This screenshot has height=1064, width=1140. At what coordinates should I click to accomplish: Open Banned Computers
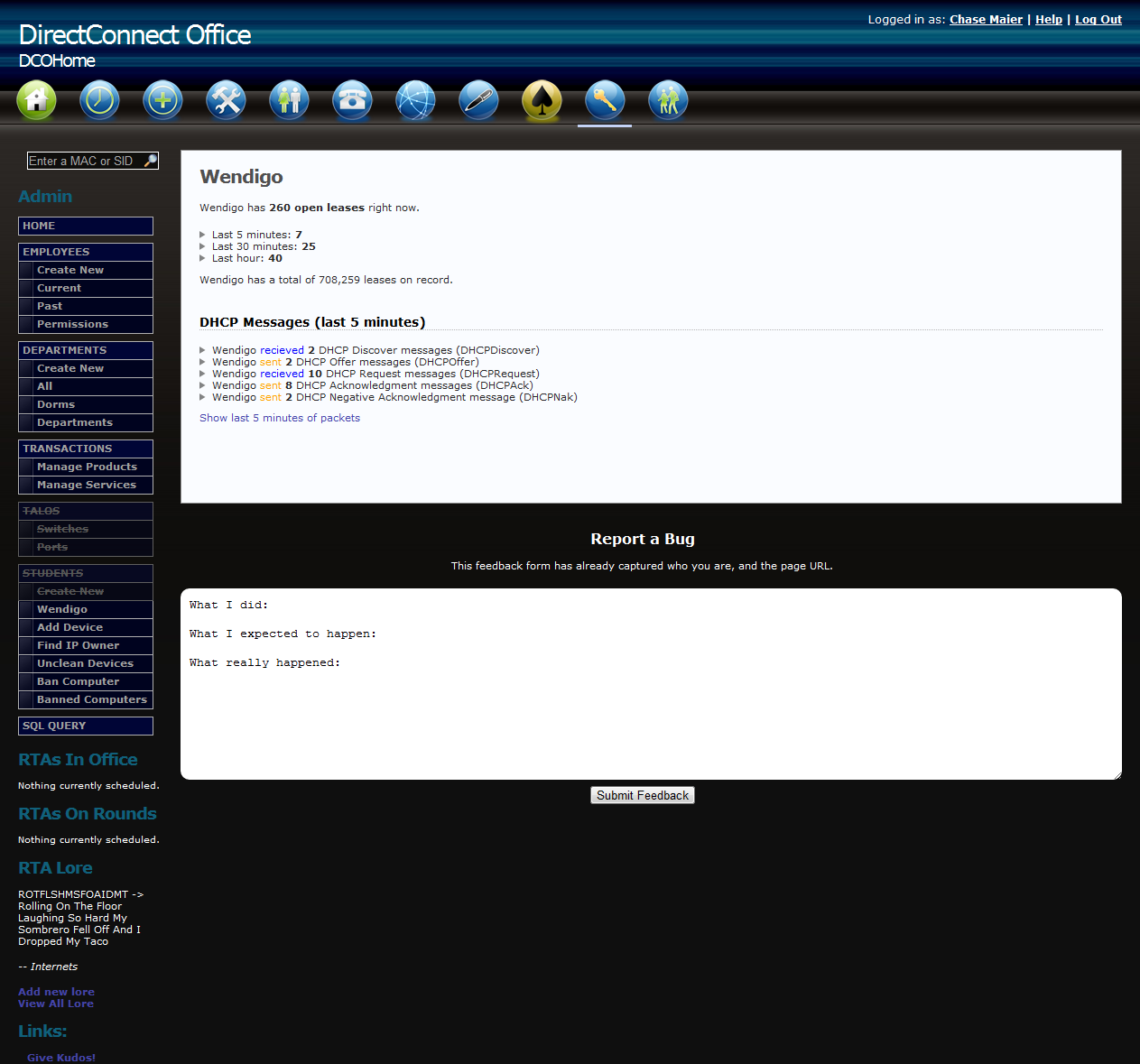pos(86,699)
